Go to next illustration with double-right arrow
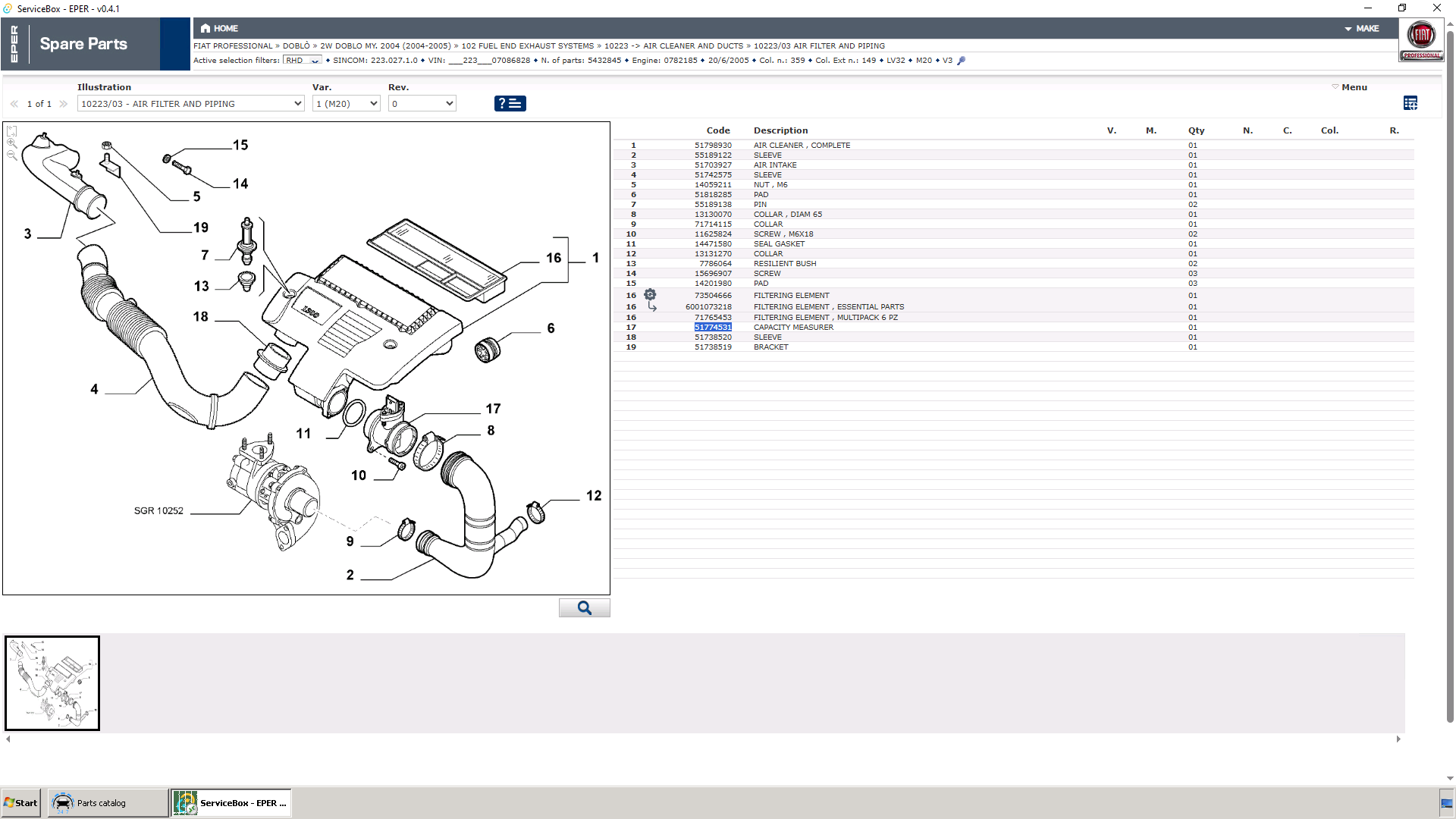 click(64, 104)
